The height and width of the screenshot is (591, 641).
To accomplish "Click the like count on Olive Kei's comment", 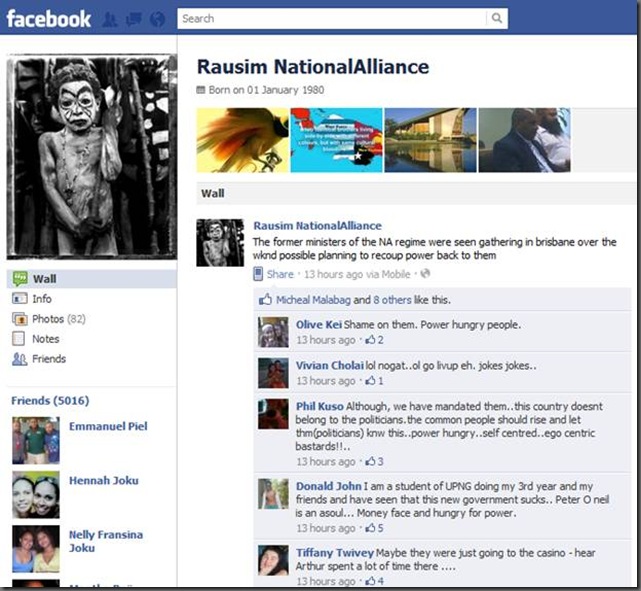I will (374, 340).
